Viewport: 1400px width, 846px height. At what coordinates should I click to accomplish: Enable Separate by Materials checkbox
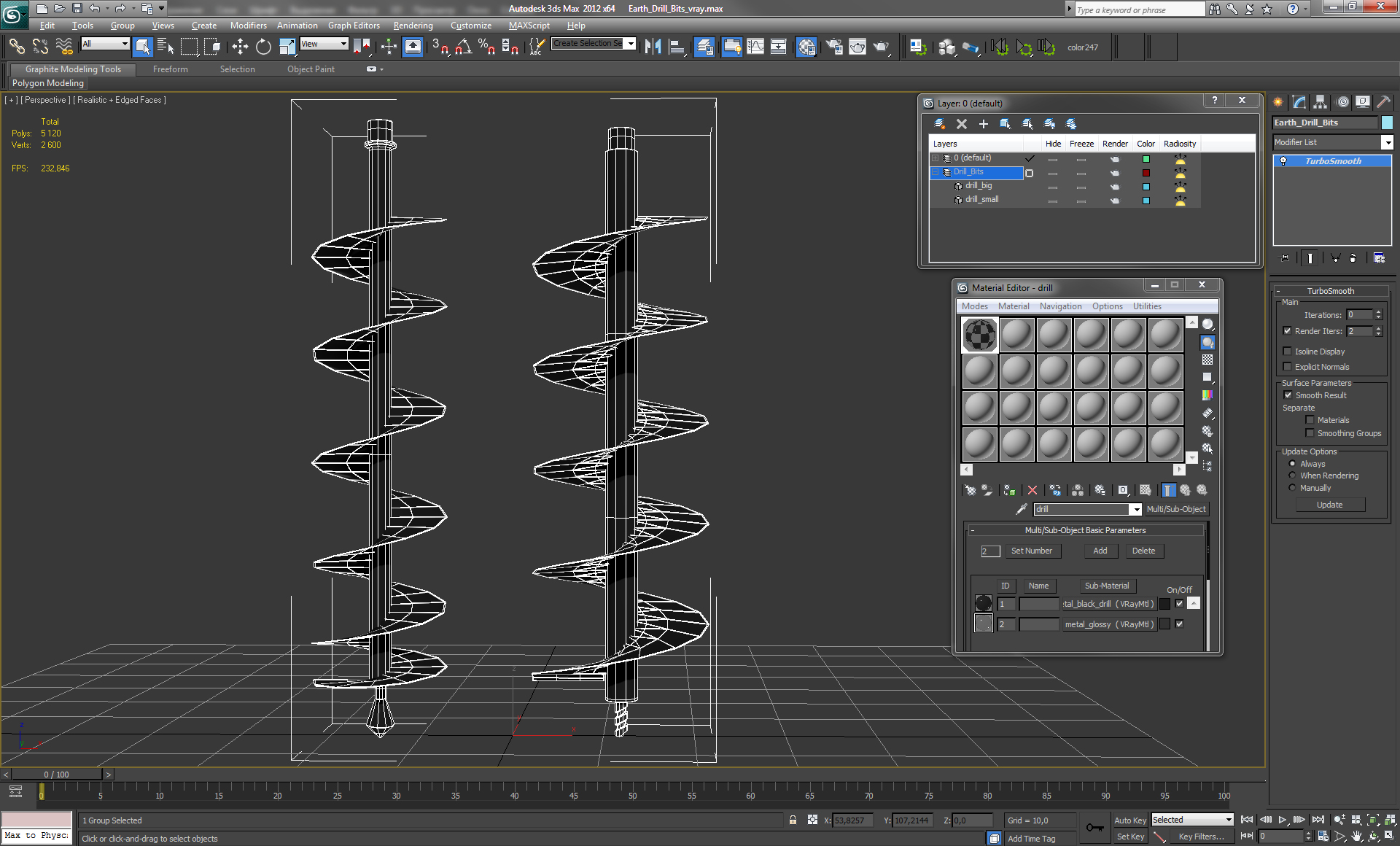[1310, 420]
